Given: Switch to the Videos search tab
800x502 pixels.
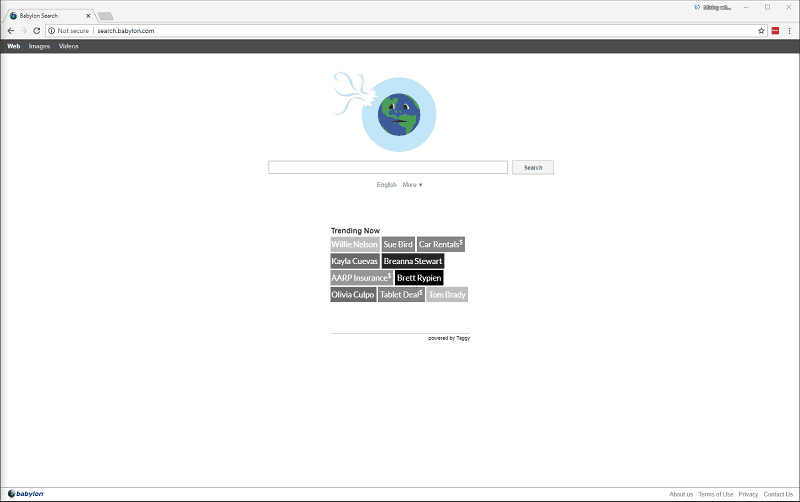Looking at the screenshot, I should tap(68, 46).
